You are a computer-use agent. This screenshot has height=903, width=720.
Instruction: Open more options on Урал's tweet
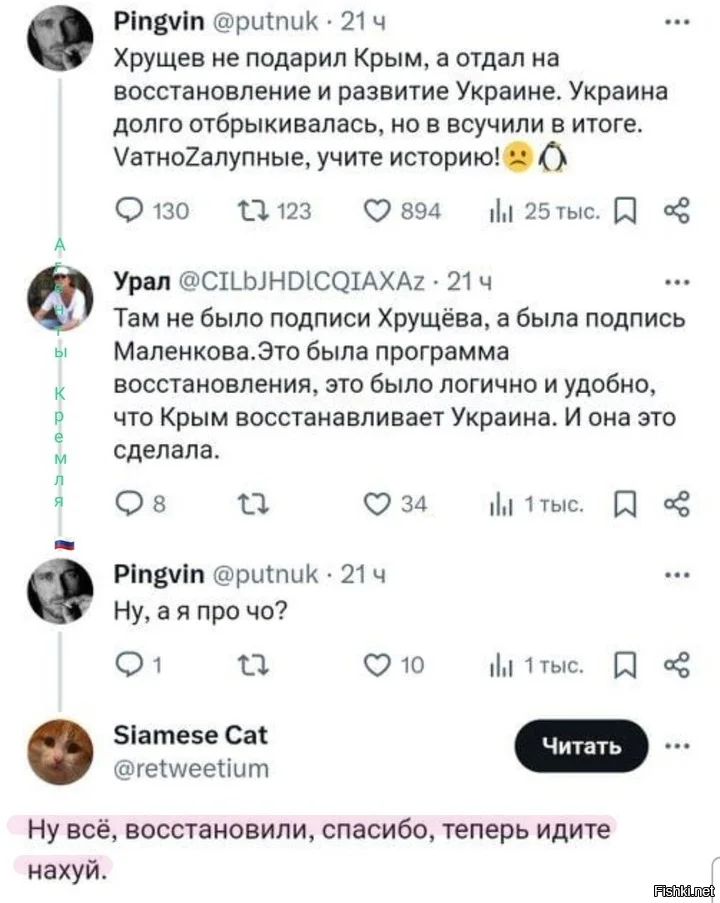coord(676,282)
